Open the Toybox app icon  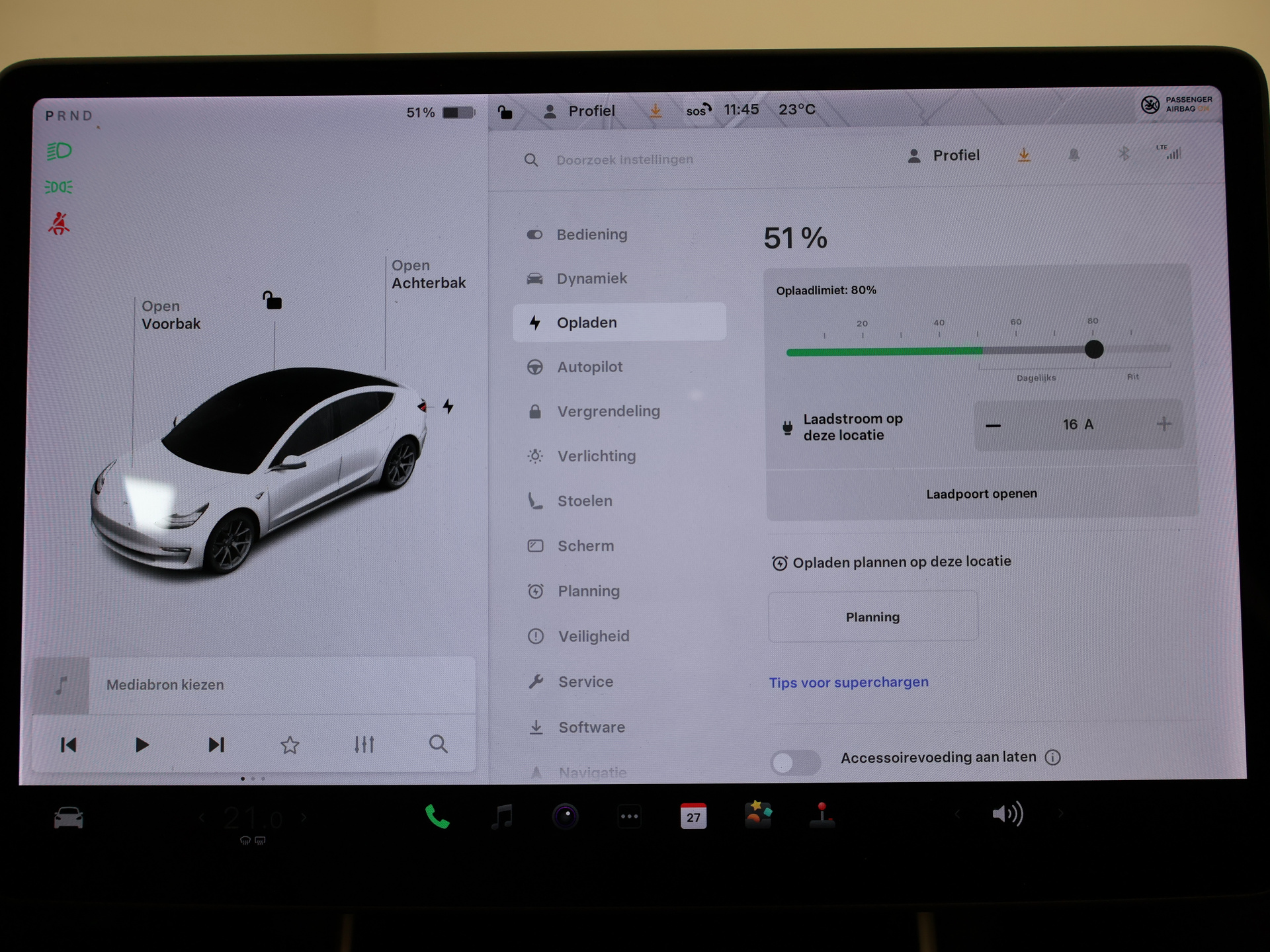pyautogui.click(x=758, y=814)
